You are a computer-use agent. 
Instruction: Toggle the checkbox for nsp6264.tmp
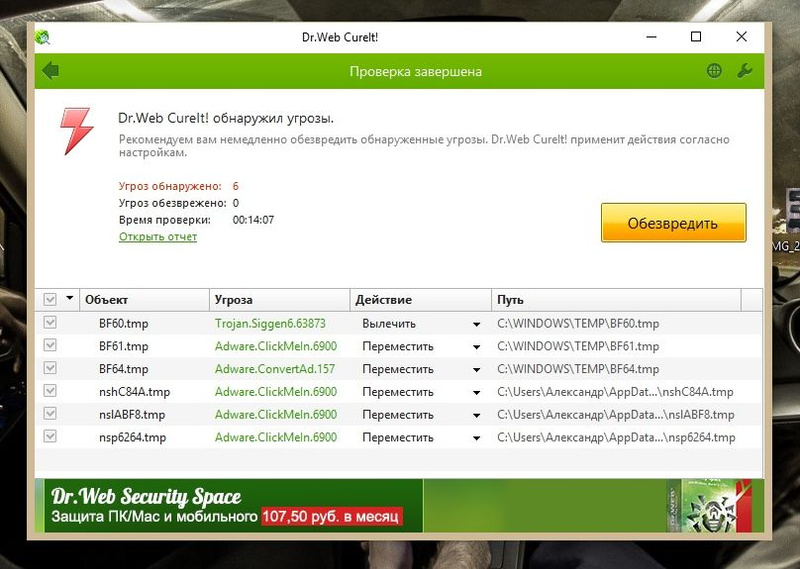click(x=50, y=437)
